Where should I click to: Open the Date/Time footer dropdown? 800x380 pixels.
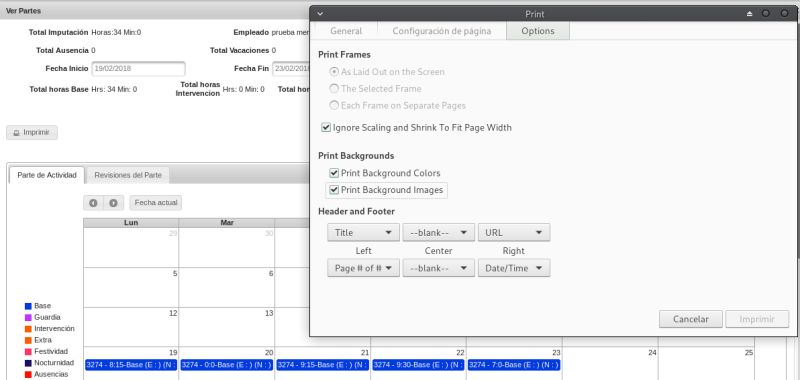click(514, 268)
